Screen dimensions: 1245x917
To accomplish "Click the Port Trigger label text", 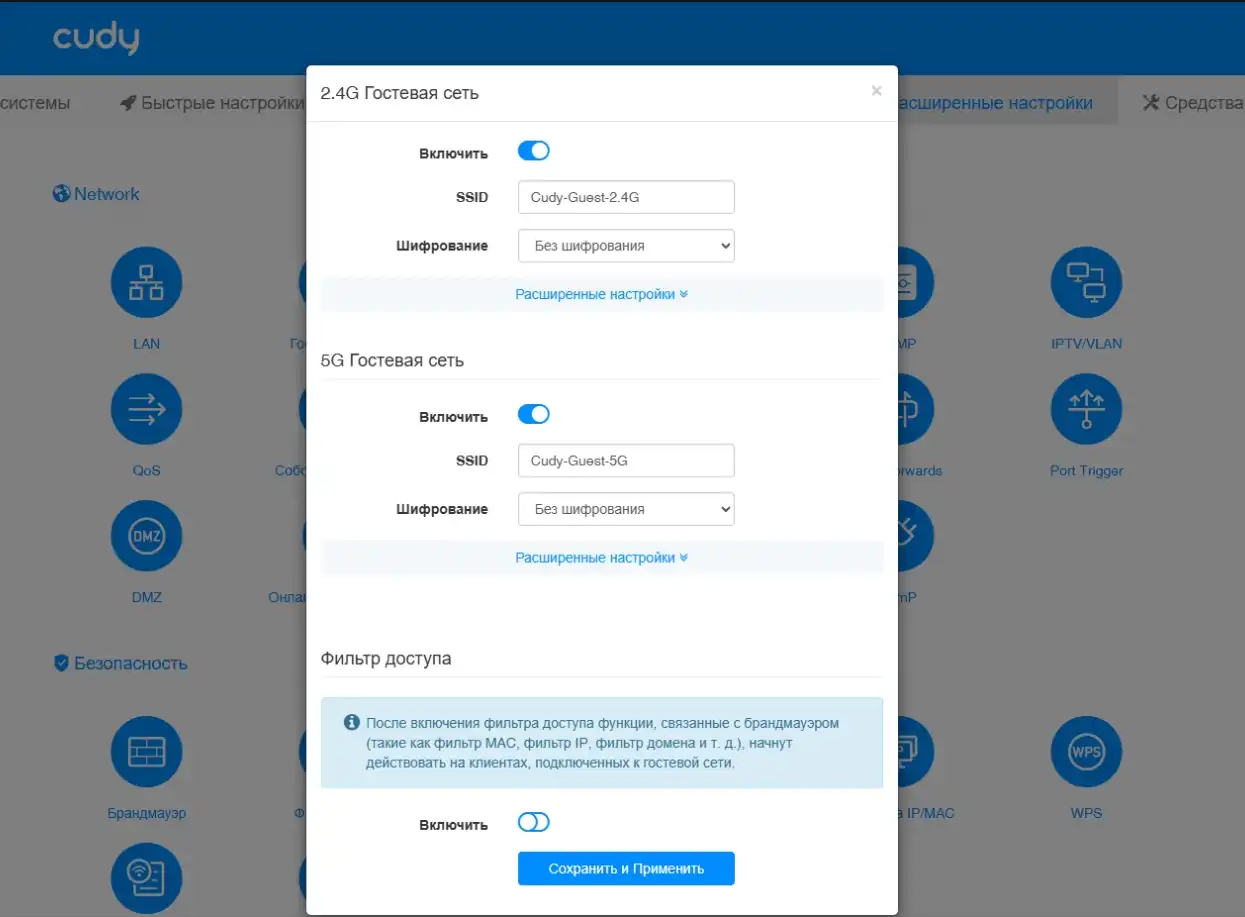I will (x=1086, y=470).
